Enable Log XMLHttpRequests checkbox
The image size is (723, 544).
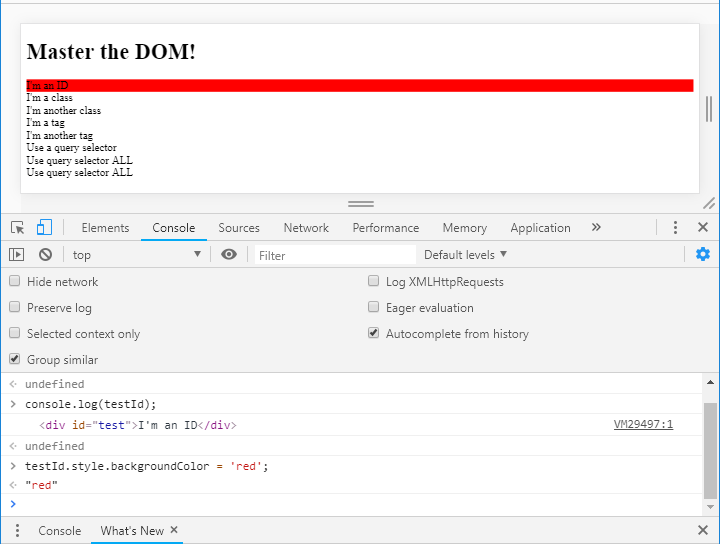373,281
